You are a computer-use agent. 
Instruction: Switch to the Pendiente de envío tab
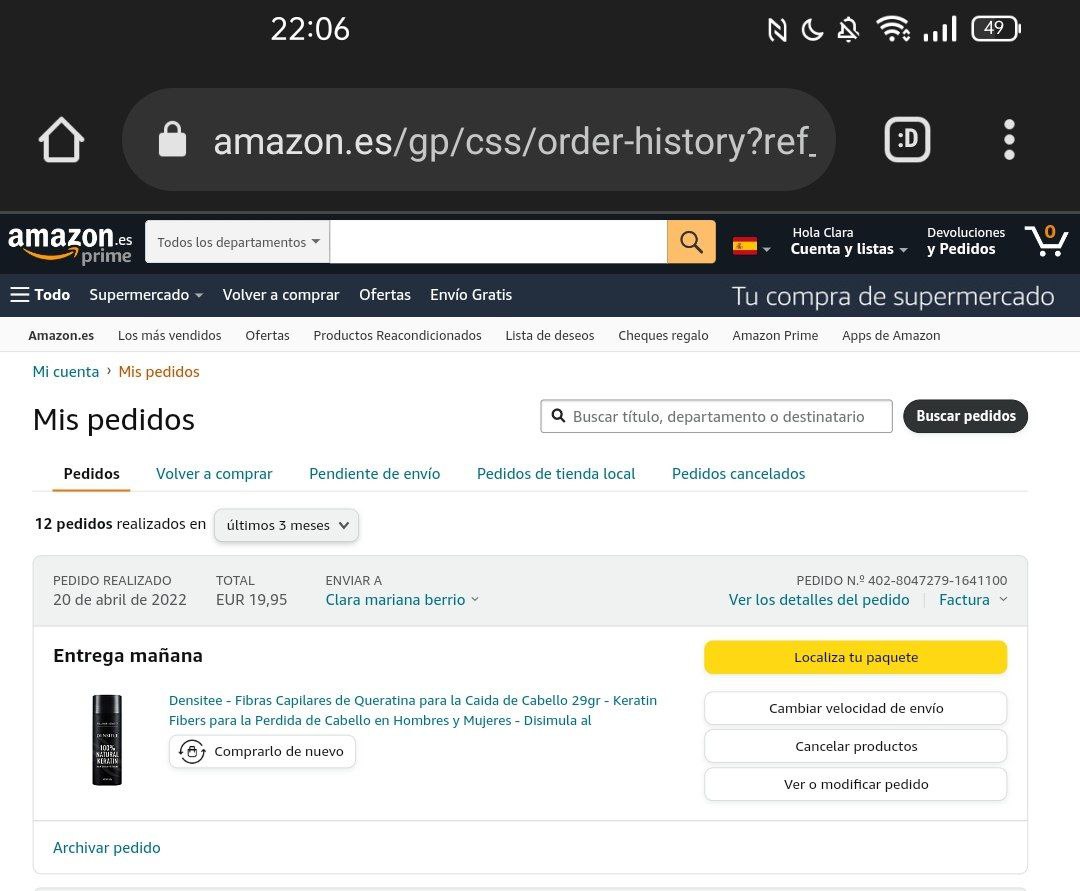tap(375, 474)
